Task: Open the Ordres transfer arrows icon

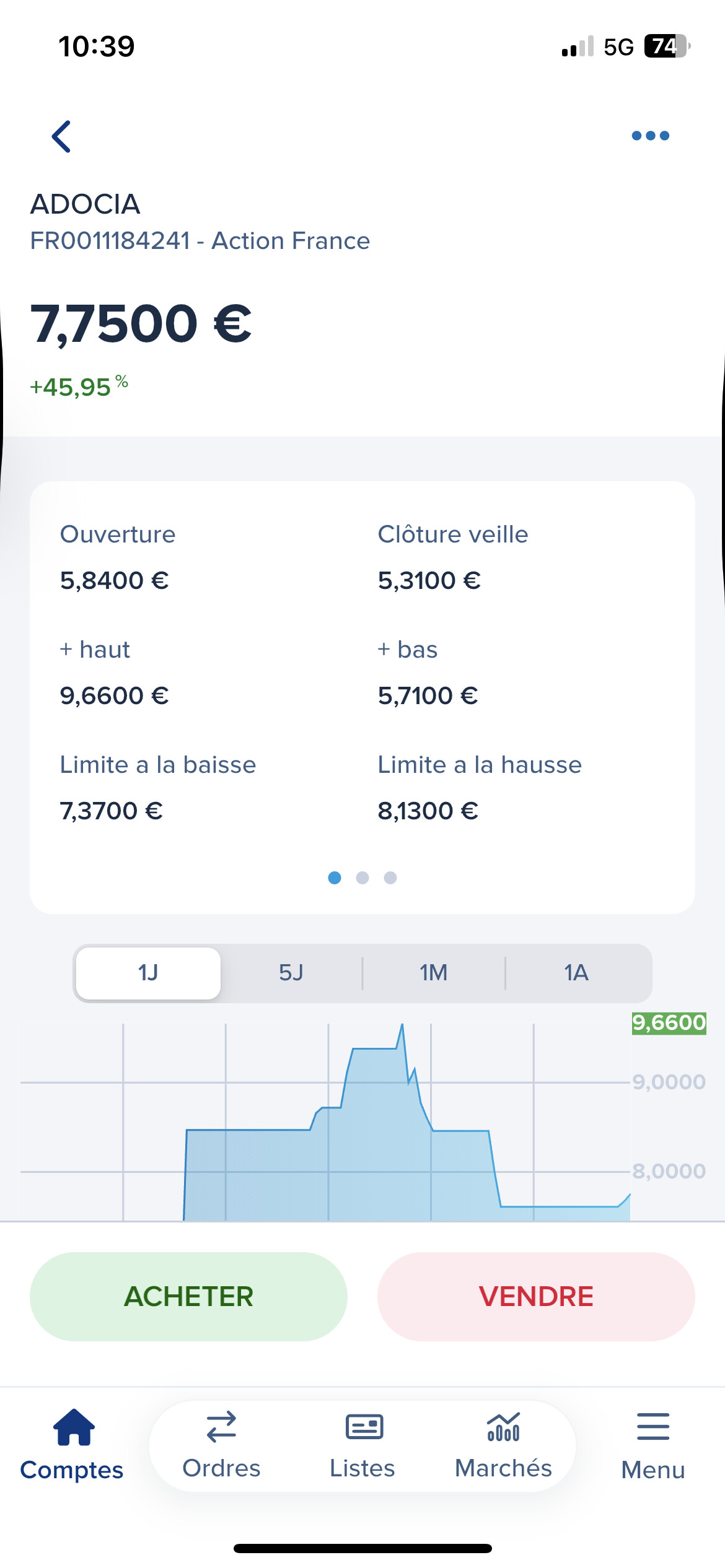Action: pos(221,1427)
